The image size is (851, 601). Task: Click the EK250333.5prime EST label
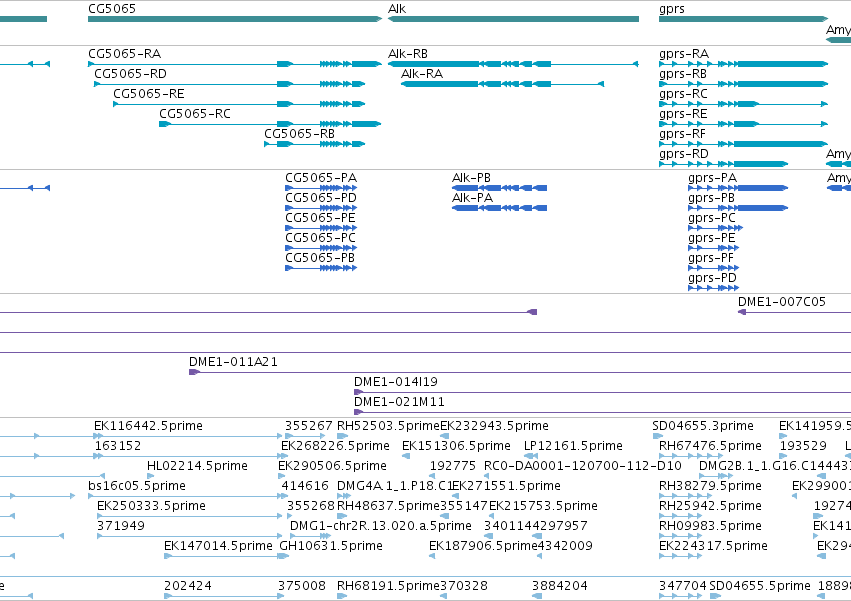pos(151,507)
